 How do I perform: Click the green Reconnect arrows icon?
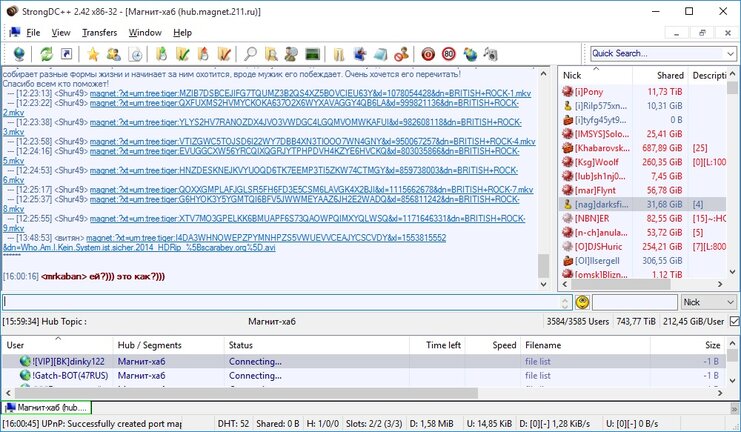[46, 54]
